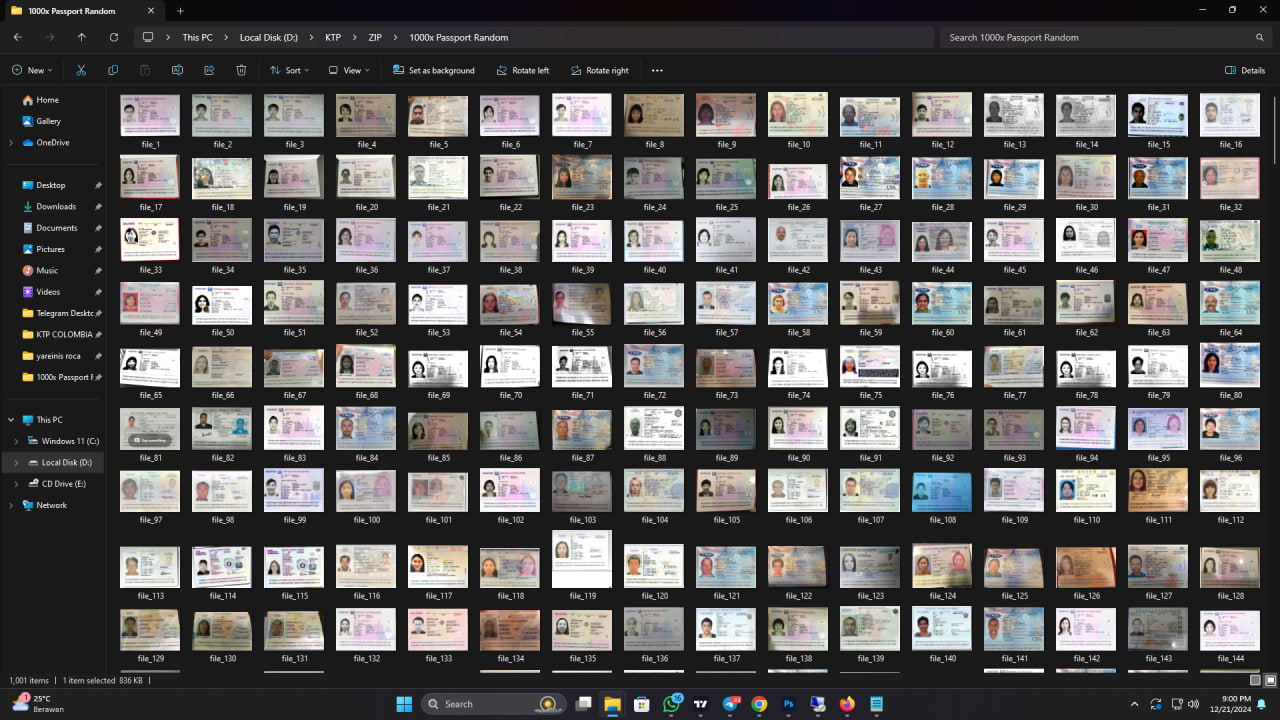Open the Windows Start menu
This screenshot has height=720, width=1280.
(404, 704)
